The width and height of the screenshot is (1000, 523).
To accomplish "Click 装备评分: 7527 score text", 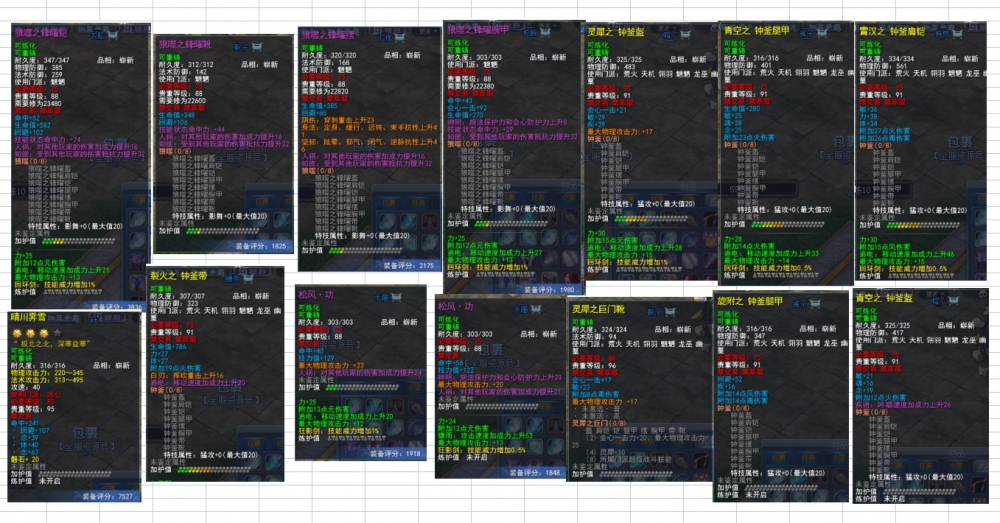I will pos(108,496).
